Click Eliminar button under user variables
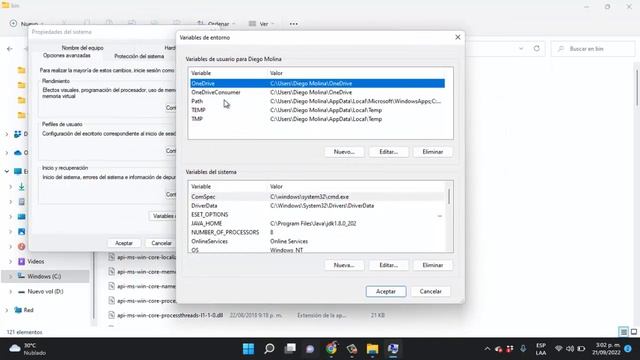 (x=433, y=152)
